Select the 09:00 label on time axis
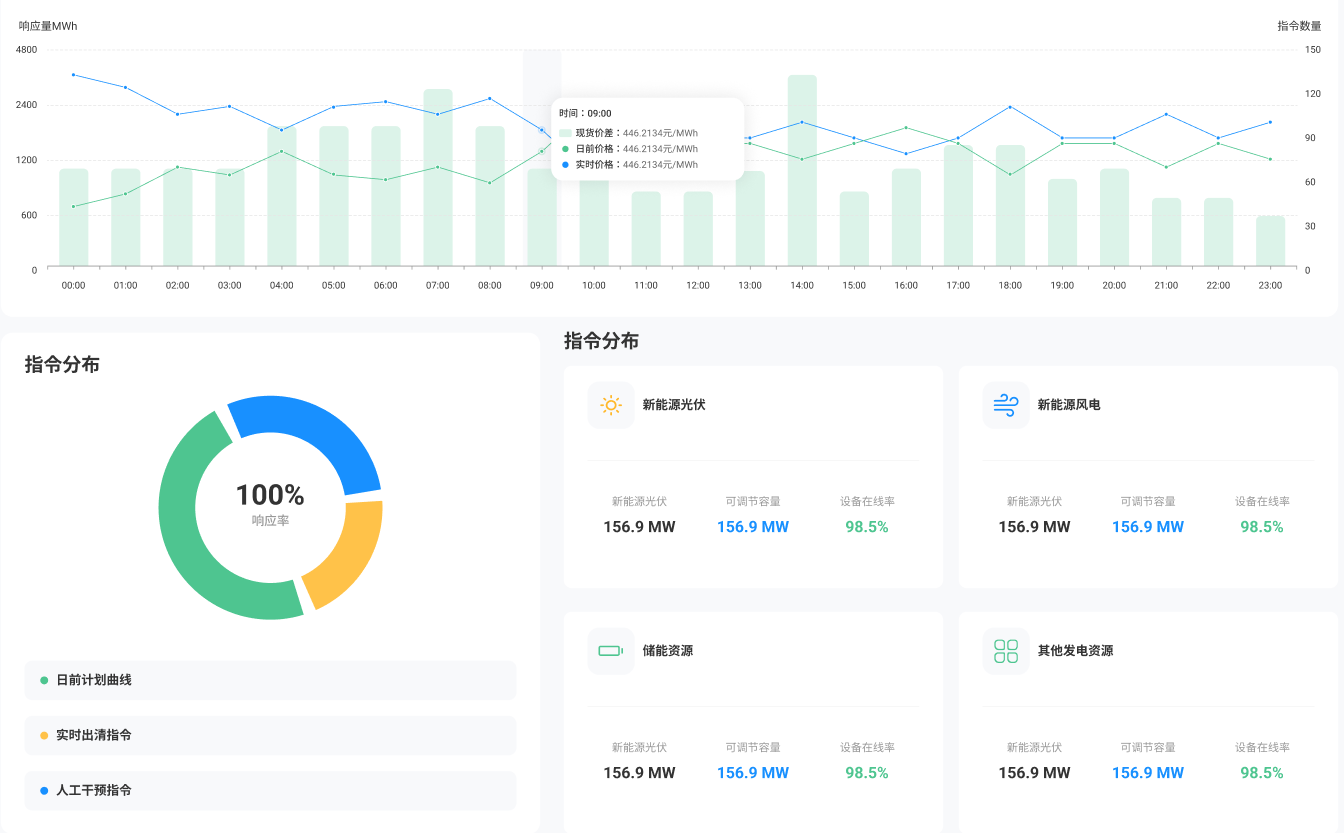The image size is (1344, 833). (542, 285)
